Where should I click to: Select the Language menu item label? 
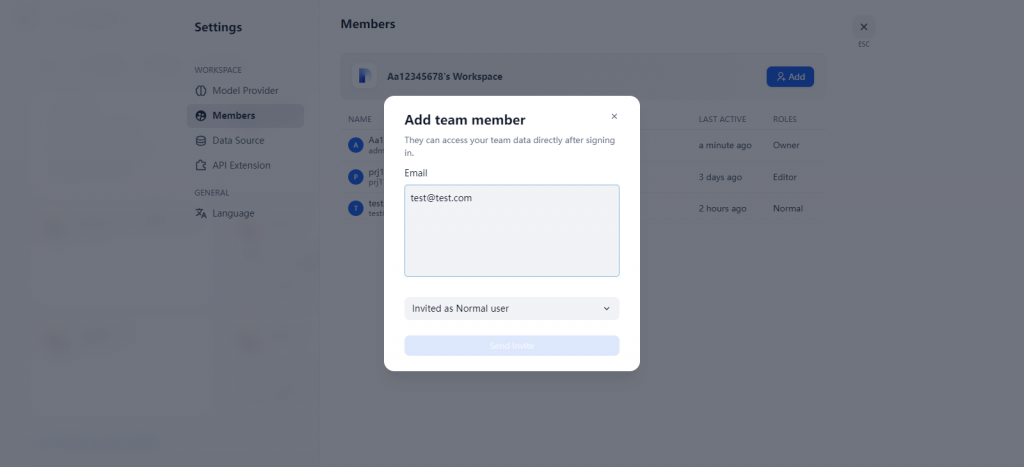click(233, 213)
